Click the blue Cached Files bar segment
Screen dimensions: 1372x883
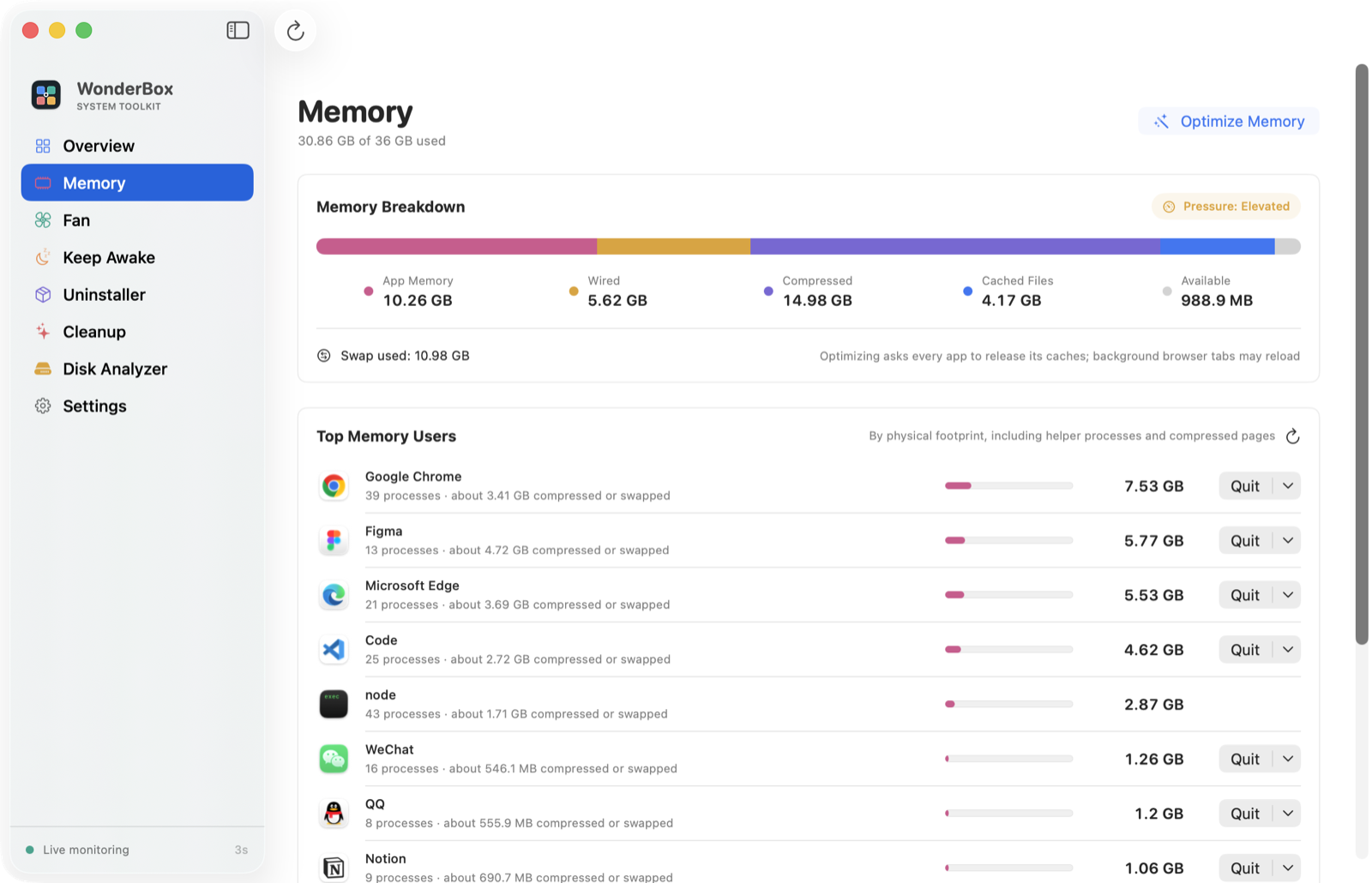click(1218, 247)
